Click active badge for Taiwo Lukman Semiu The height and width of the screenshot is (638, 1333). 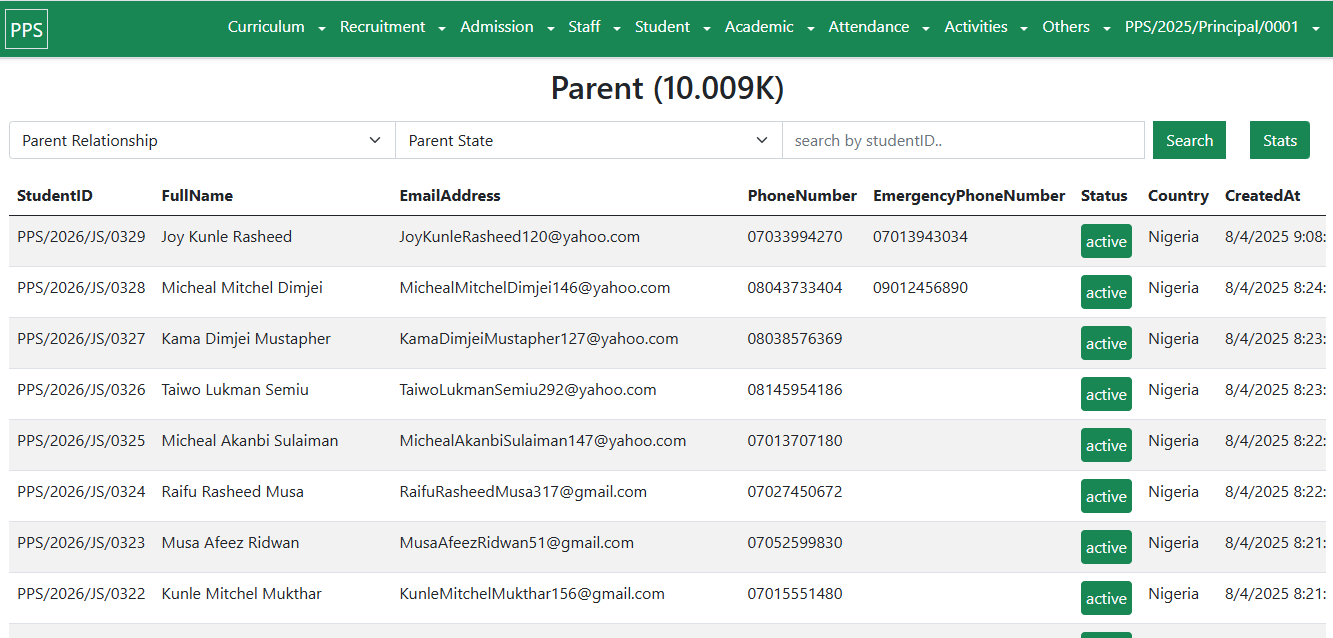[1106, 395]
